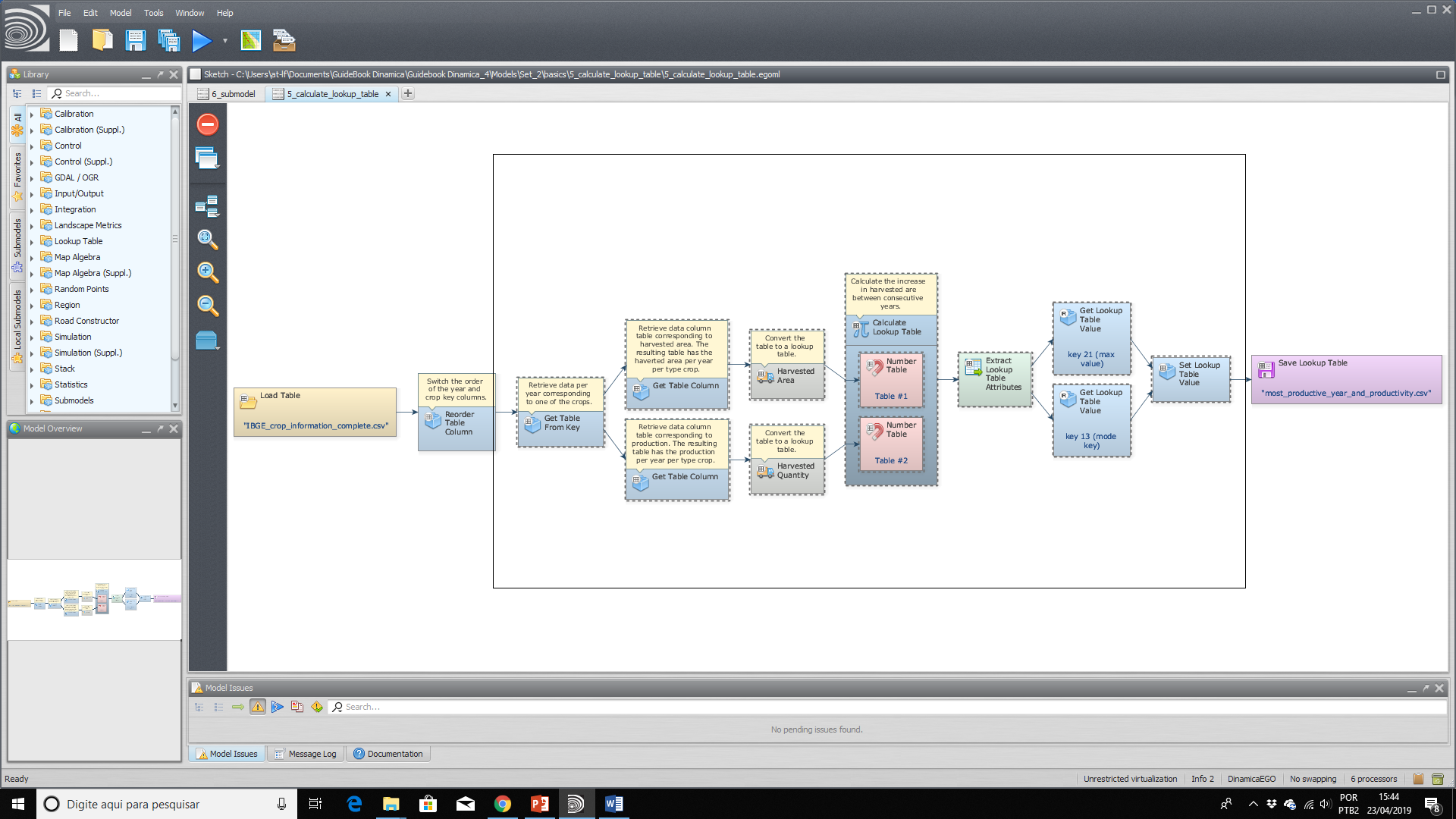Open Chrome from the Windows taskbar
This screenshot has width=1456, height=819.
[502, 804]
